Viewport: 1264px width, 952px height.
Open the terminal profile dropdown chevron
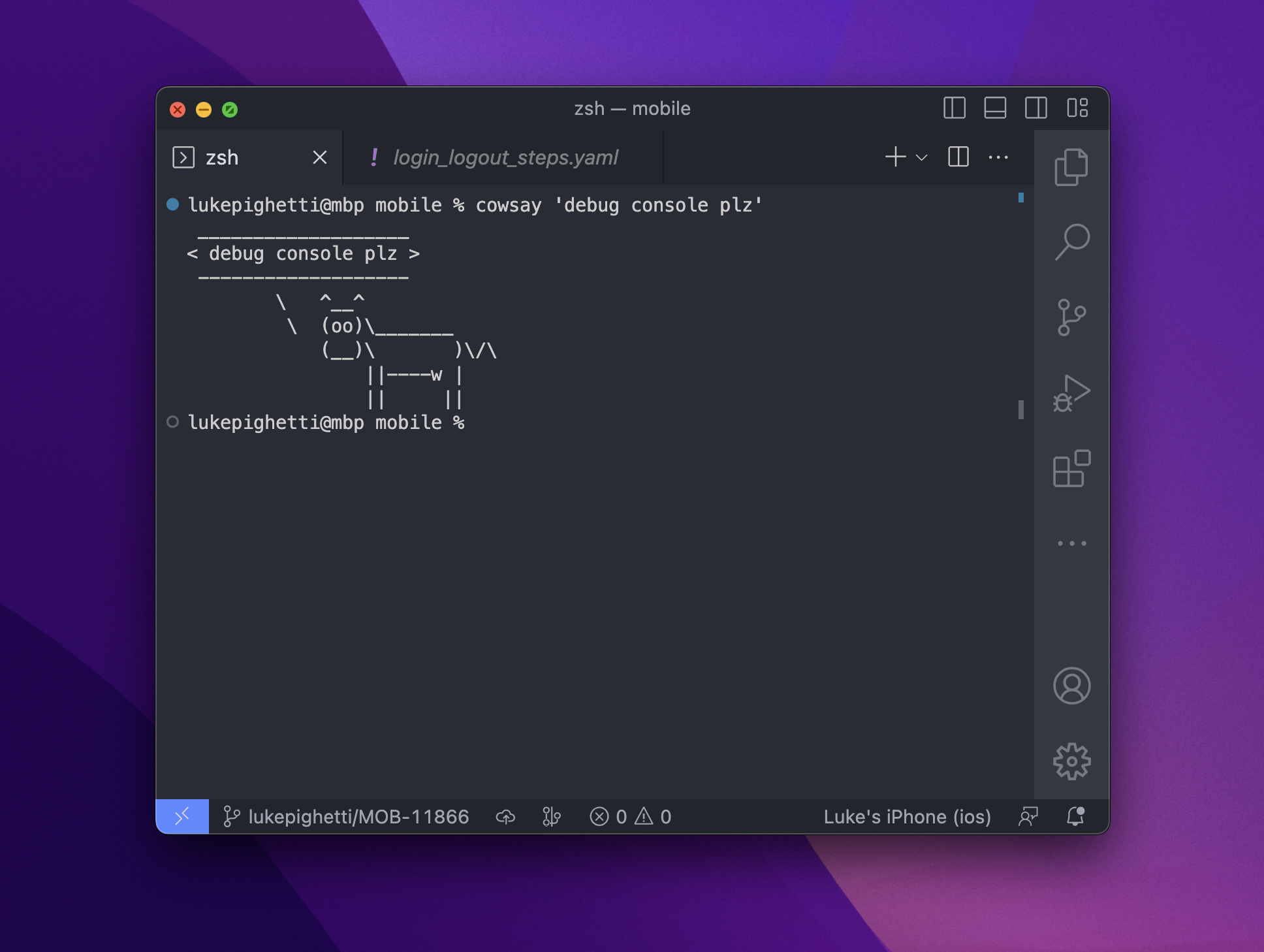click(921, 157)
